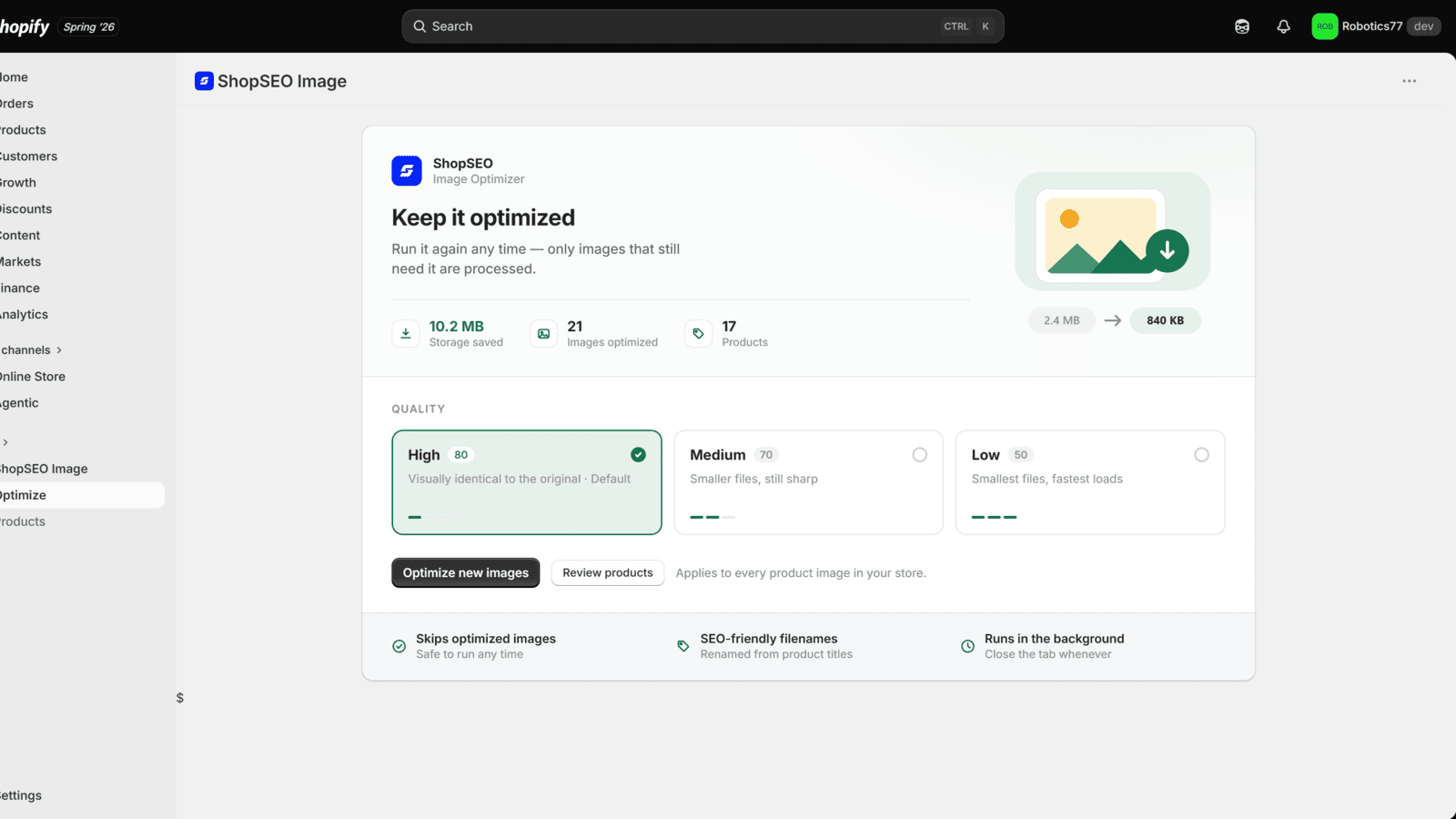
Task: Focus the Search field
Action: 703,26
